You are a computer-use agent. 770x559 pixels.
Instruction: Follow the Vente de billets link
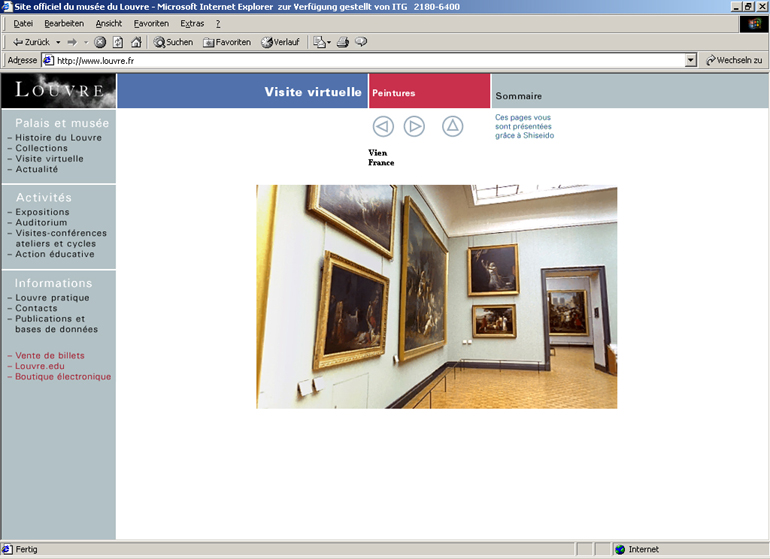pos(49,355)
